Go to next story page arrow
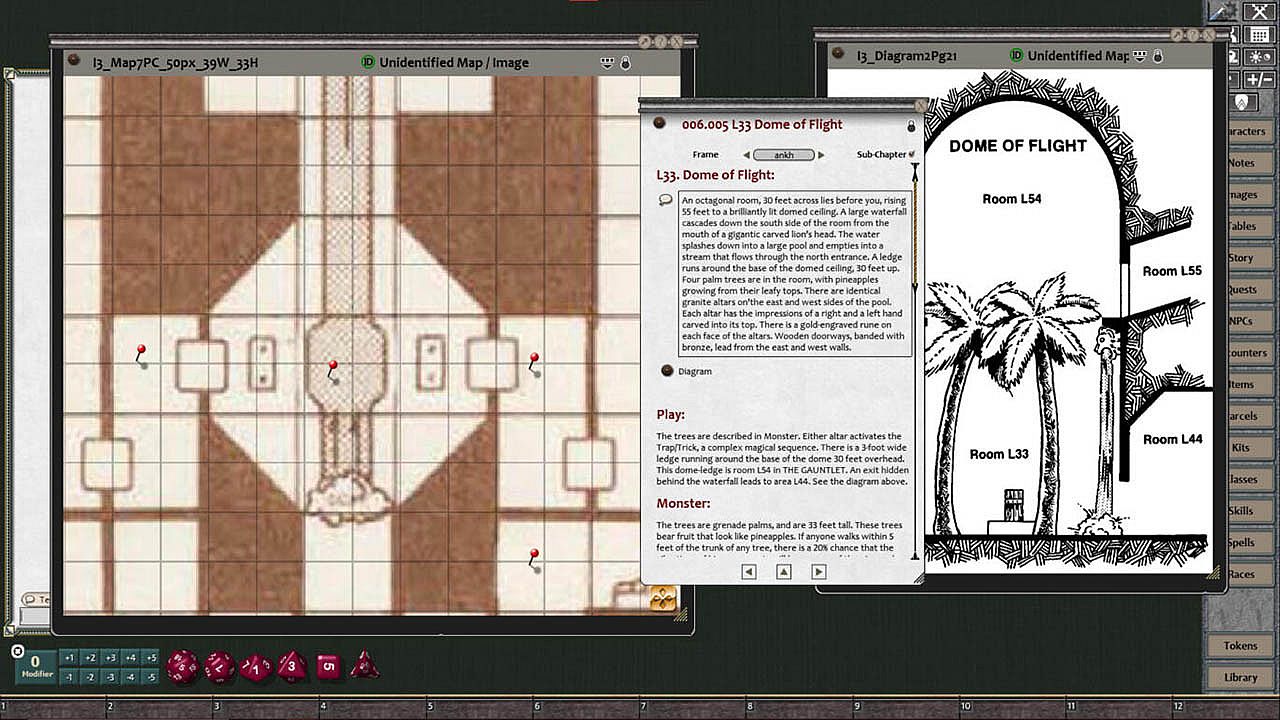This screenshot has width=1280, height=720. (x=818, y=571)
